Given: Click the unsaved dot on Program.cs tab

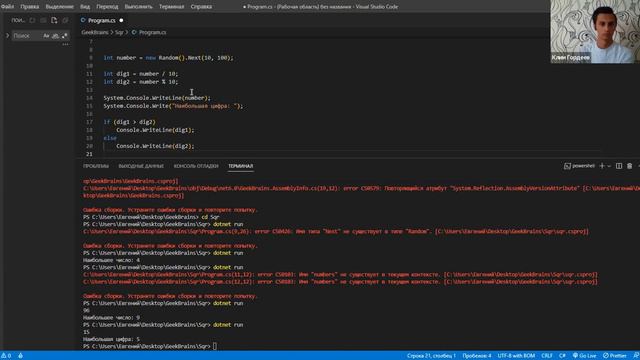Looking at the screenshot, I should (121, 20).
